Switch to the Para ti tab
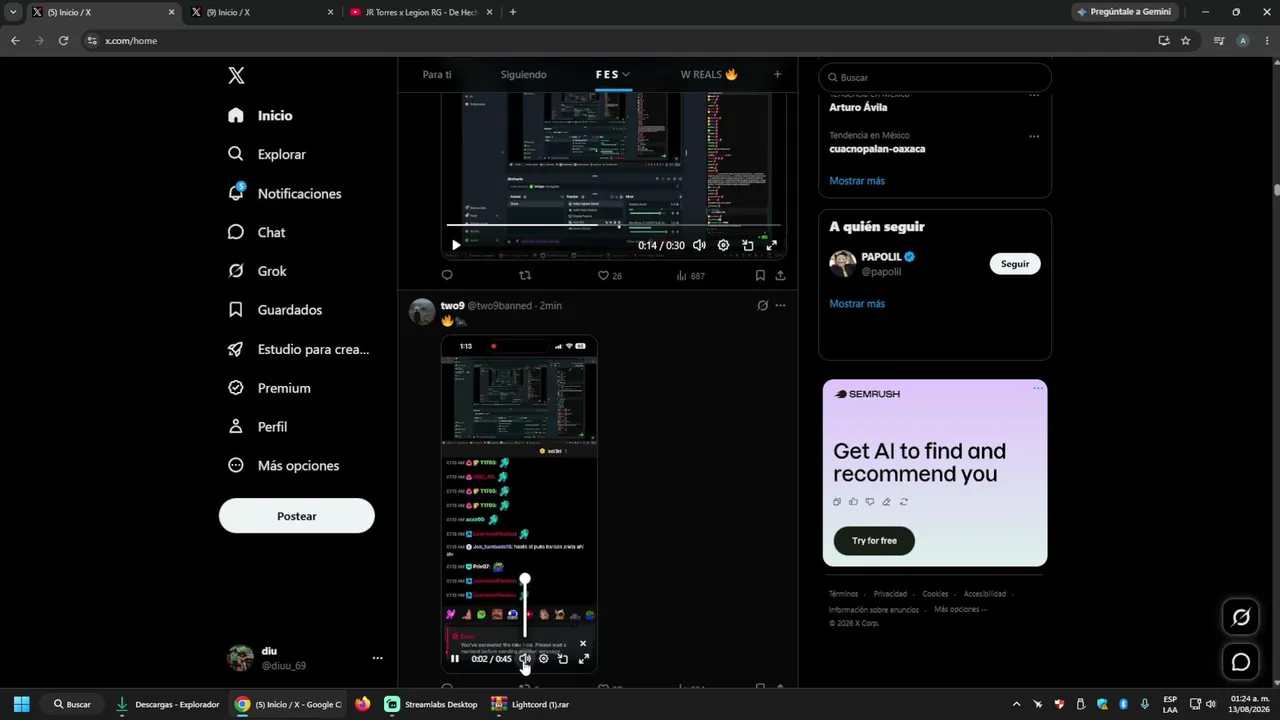 click(x=437, y=74)
